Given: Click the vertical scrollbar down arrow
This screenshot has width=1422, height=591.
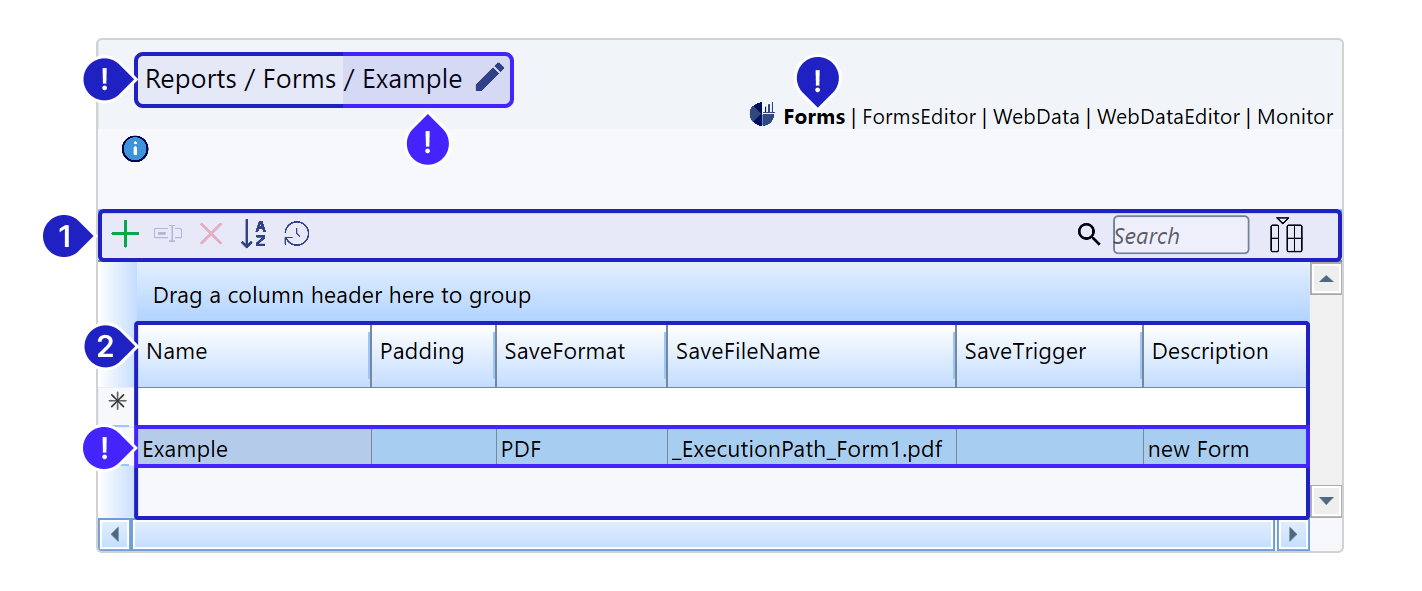Looking at the screenshot, I should tap(1326, 500).
